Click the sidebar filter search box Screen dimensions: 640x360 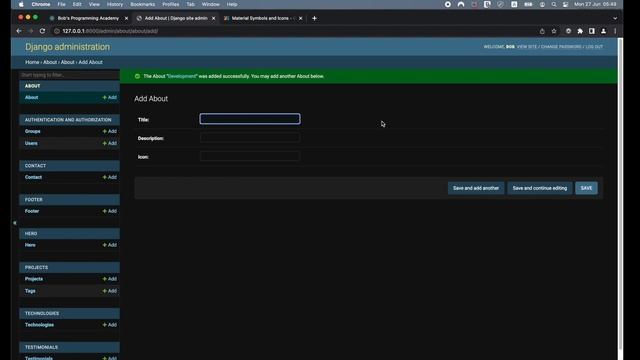pos(69,75)
